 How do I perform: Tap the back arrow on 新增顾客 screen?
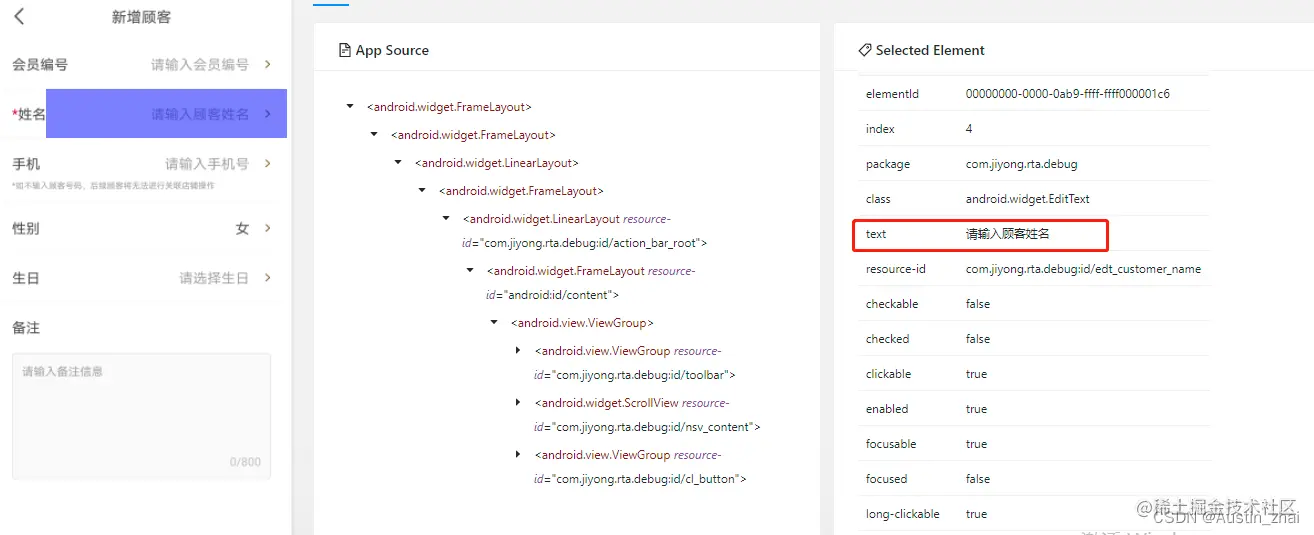19,17
